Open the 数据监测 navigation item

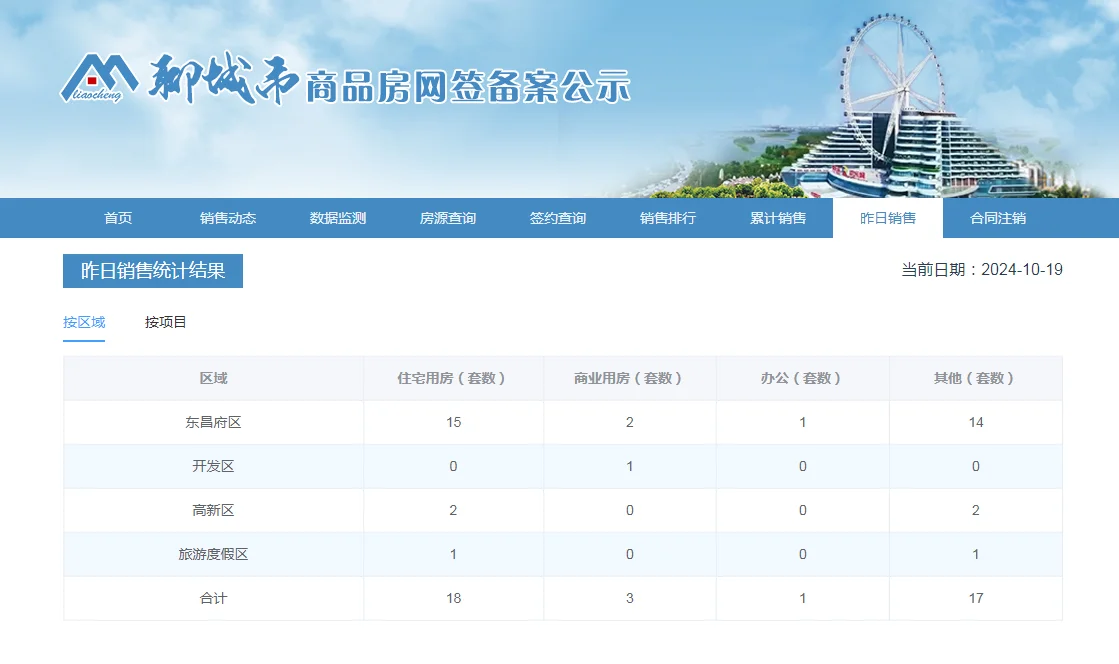click(x=338, y=218)
